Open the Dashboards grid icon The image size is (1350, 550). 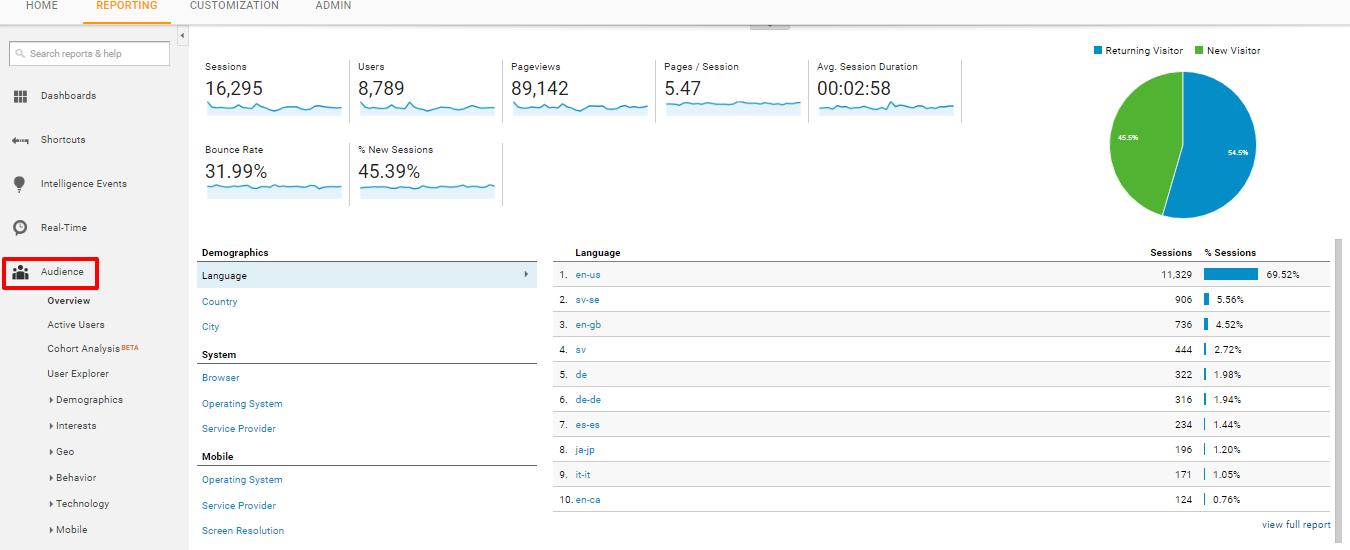click(x=20, y=97)
